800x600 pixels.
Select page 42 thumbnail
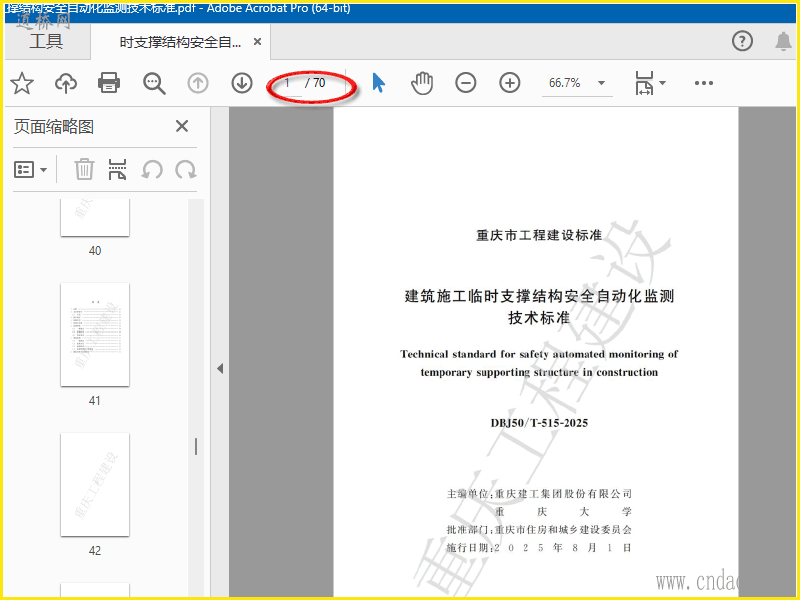(95, 485)
